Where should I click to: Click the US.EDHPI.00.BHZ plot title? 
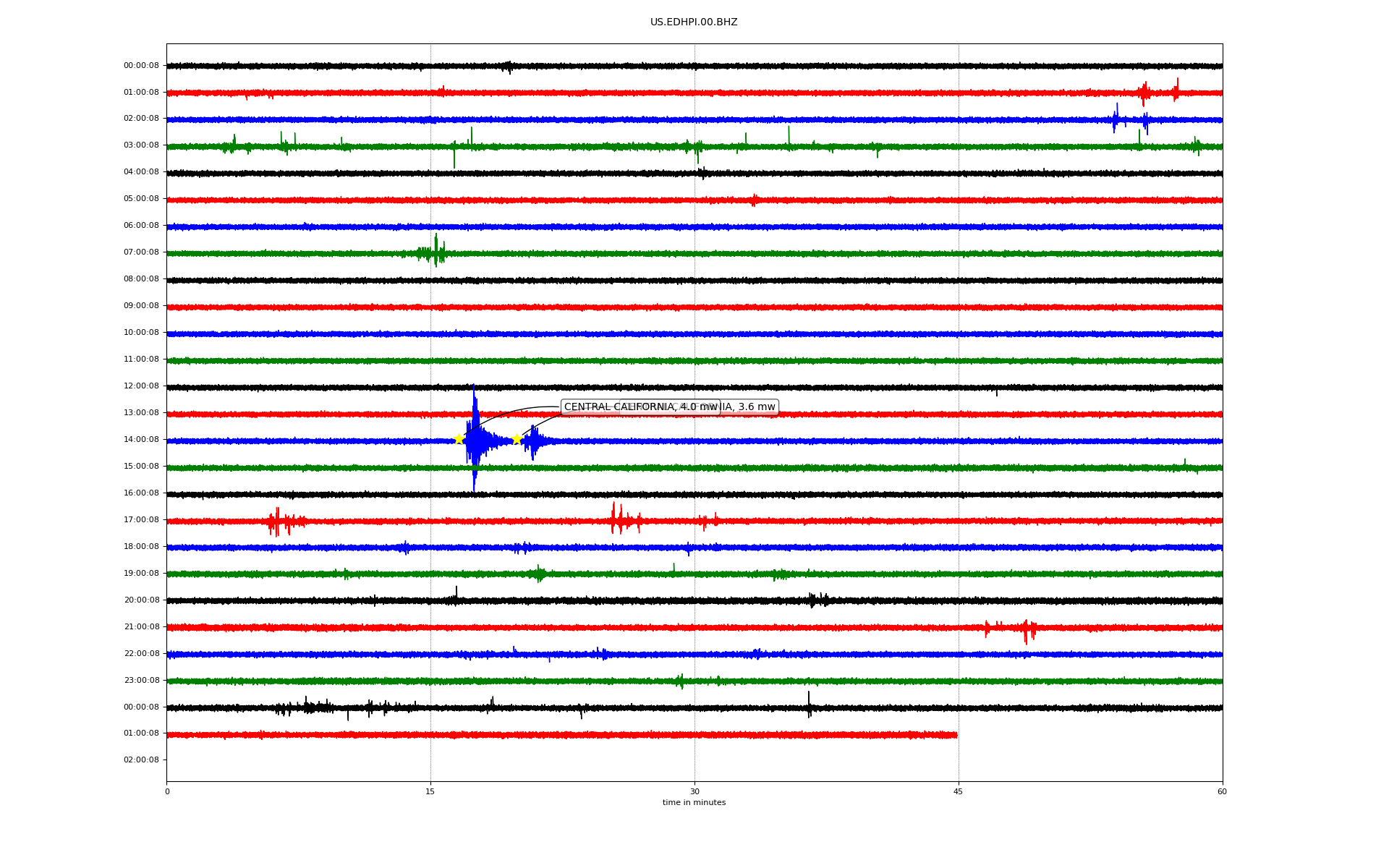point(694,22)
